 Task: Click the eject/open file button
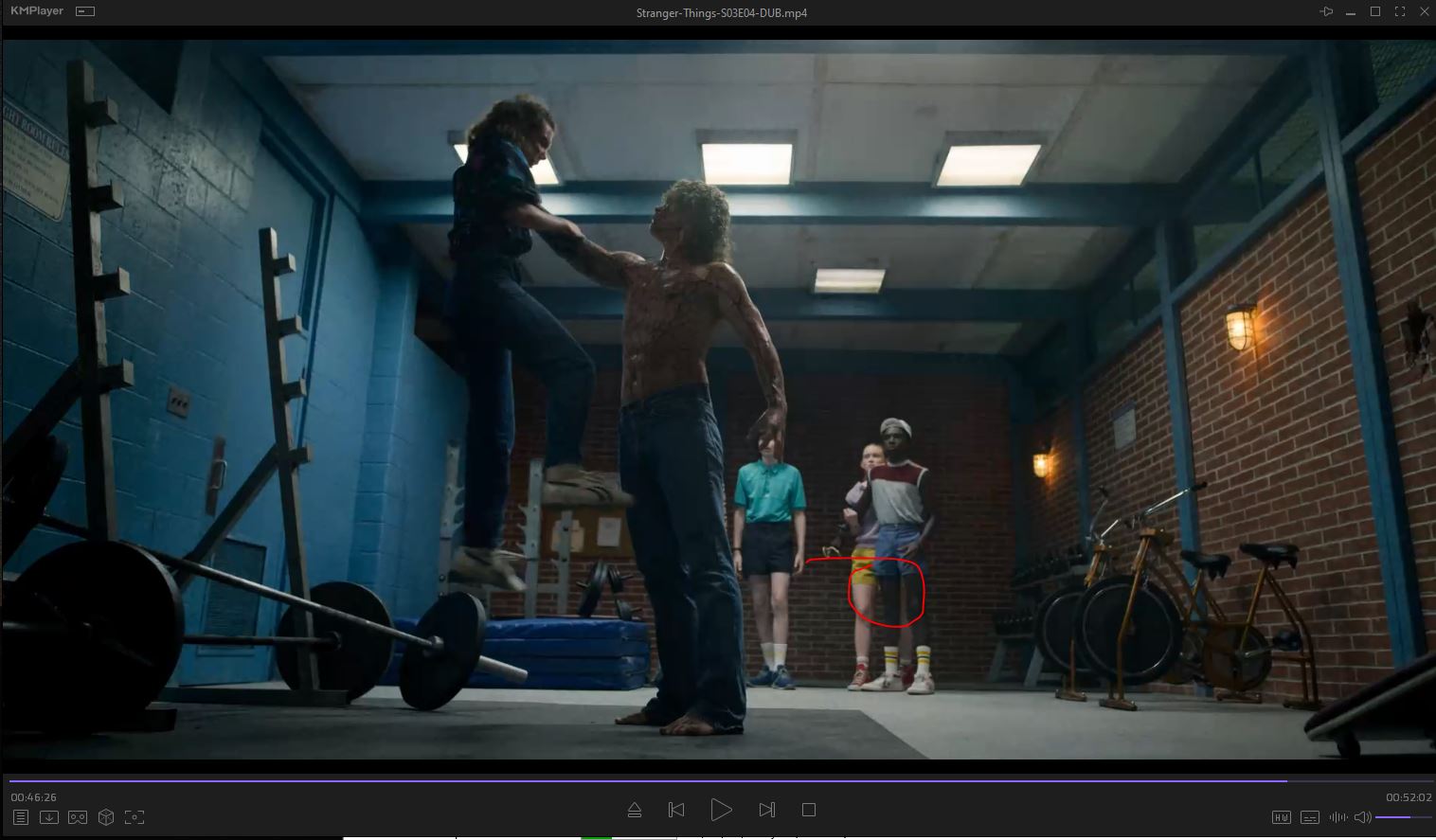(x=635, y=810)
